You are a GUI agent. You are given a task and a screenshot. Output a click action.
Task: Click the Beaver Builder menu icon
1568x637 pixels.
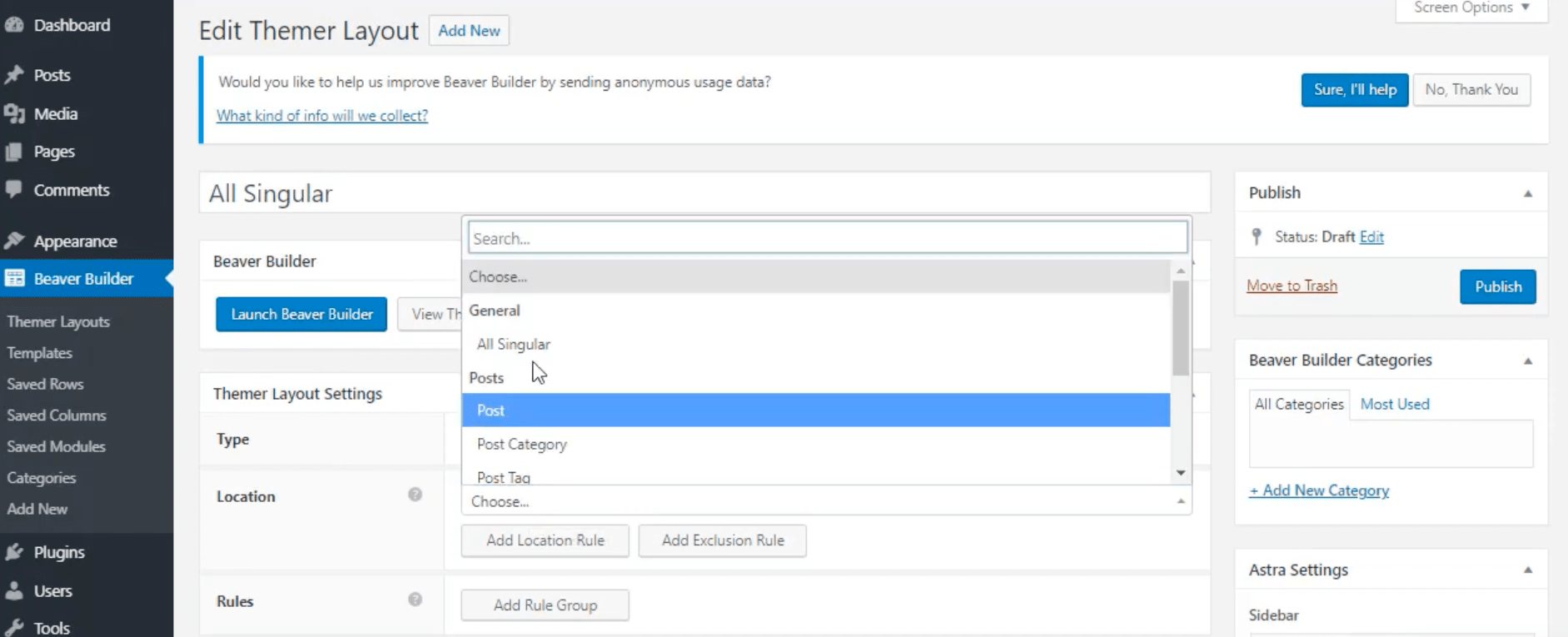tap(14, 278)
